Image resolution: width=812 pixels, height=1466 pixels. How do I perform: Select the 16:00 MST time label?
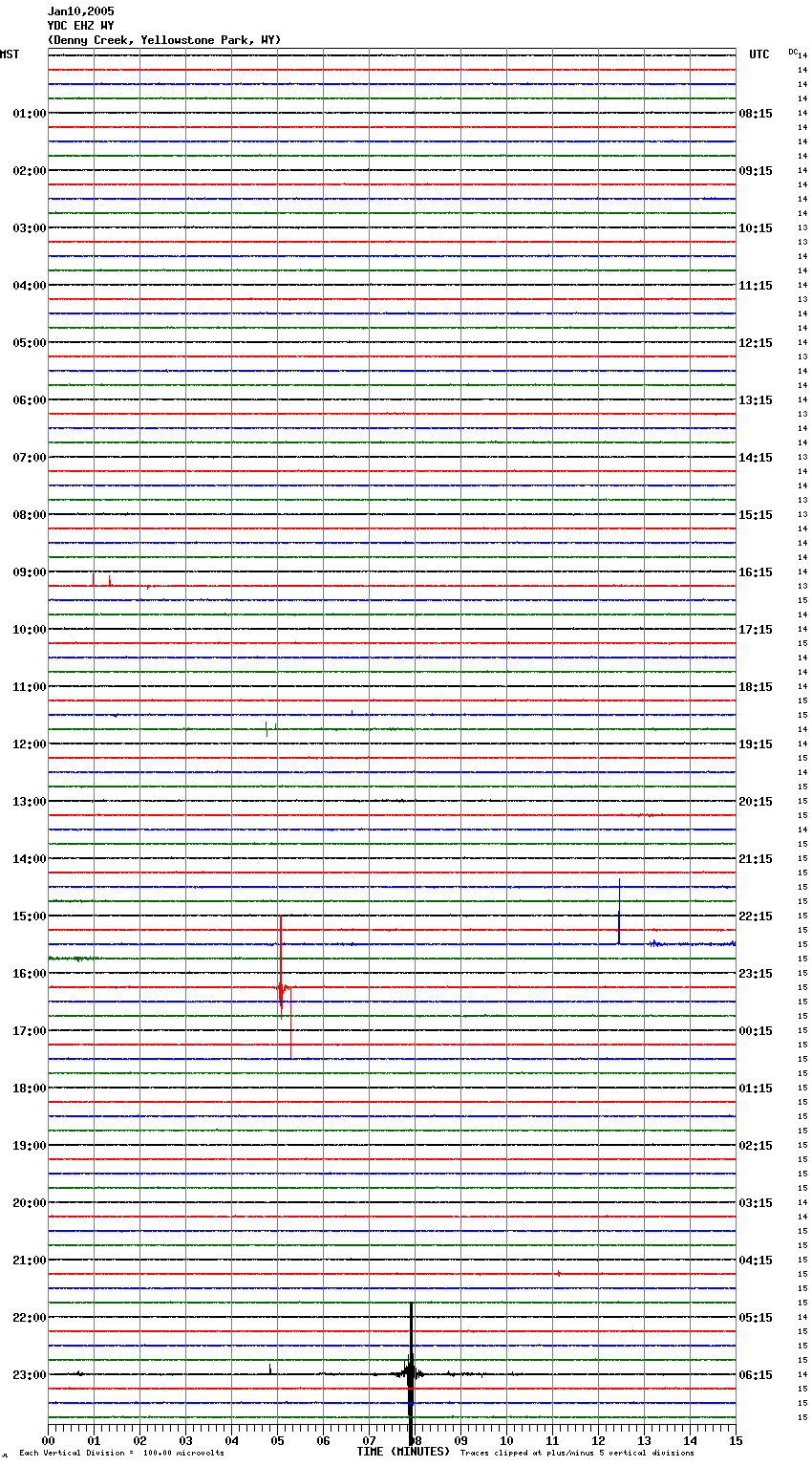pyautogui.click(x=29, y=974)
